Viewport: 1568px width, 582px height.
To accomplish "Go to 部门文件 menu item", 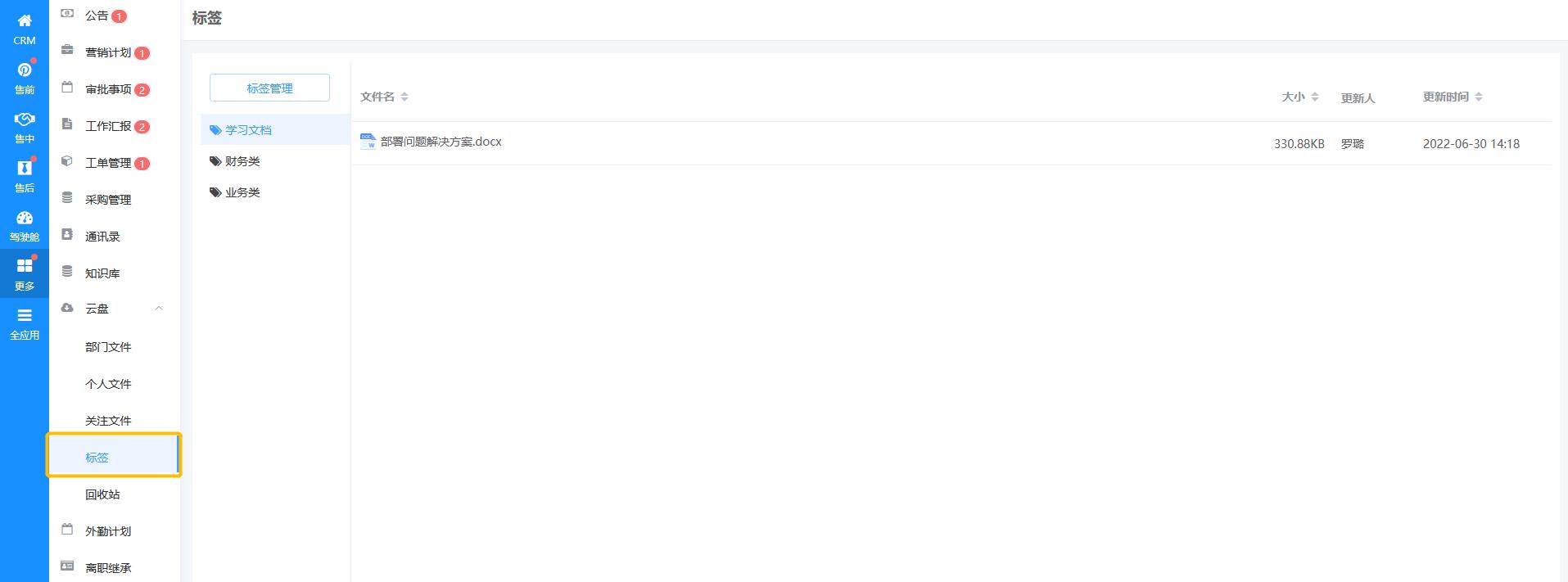I will point(108,347).
